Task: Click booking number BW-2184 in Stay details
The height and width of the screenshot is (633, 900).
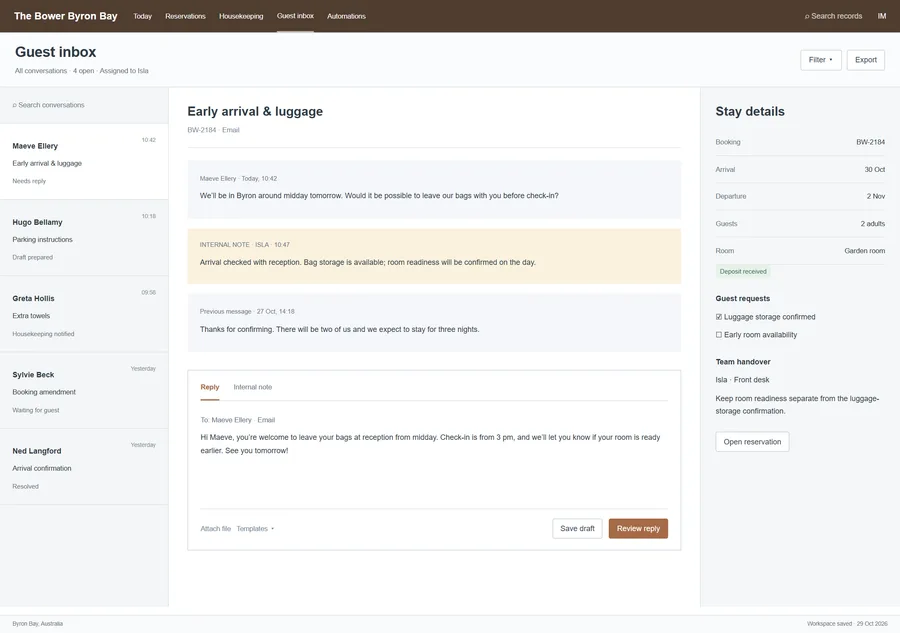Action: 870,142
